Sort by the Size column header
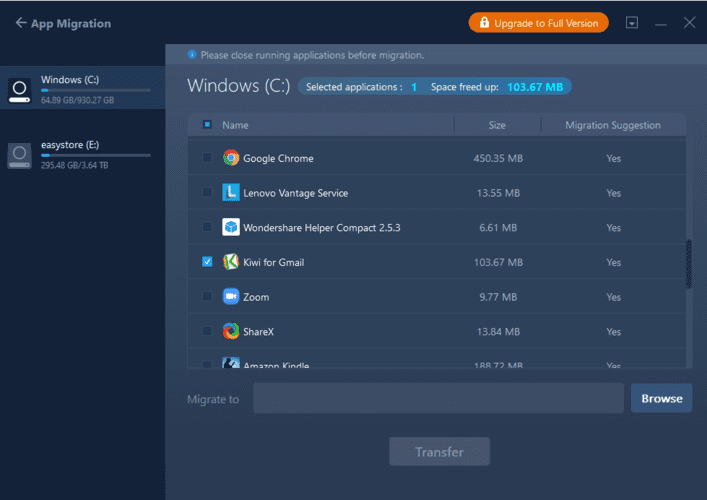Screen dimensions: 707x500 (x=497, y=125)
